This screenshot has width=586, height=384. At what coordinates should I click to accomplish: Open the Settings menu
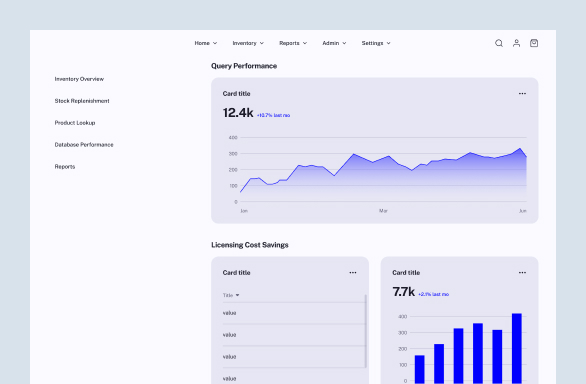(x=376, y=43)
